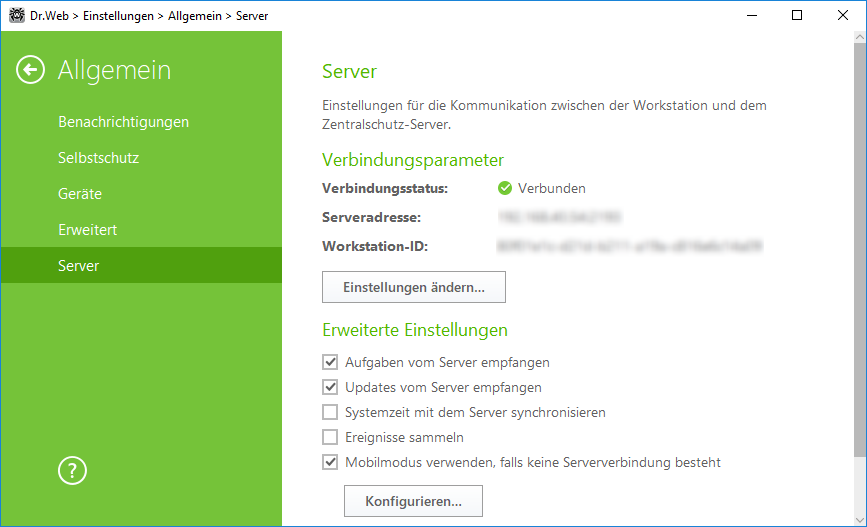Image resolution: width=867 pixels, height=527 pixels.
Task: Select Selbstschutz in the sidebar
Action: [98, 158]
